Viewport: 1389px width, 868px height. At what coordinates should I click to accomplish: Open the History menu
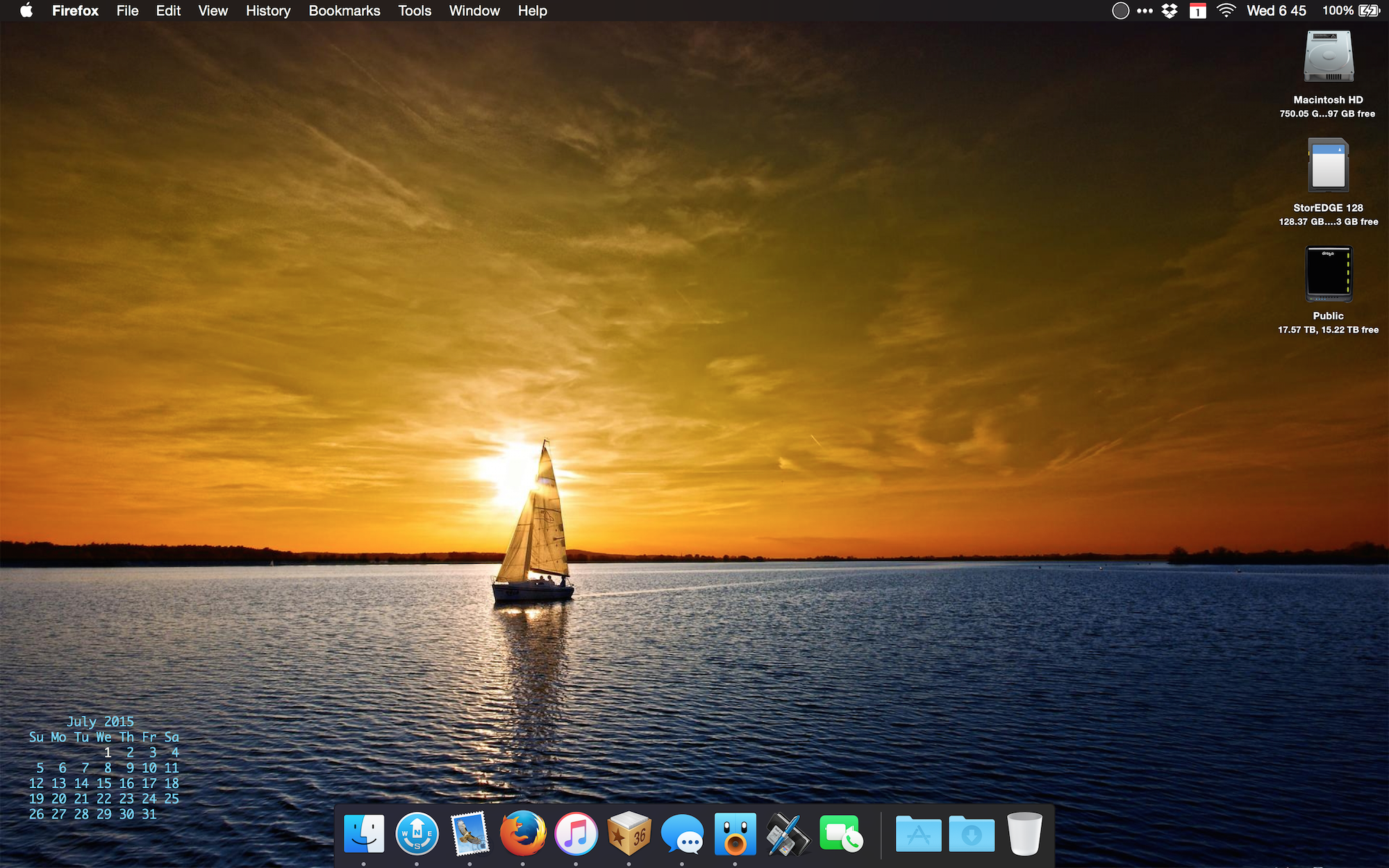pyautogui.click(x=267, y=10)
